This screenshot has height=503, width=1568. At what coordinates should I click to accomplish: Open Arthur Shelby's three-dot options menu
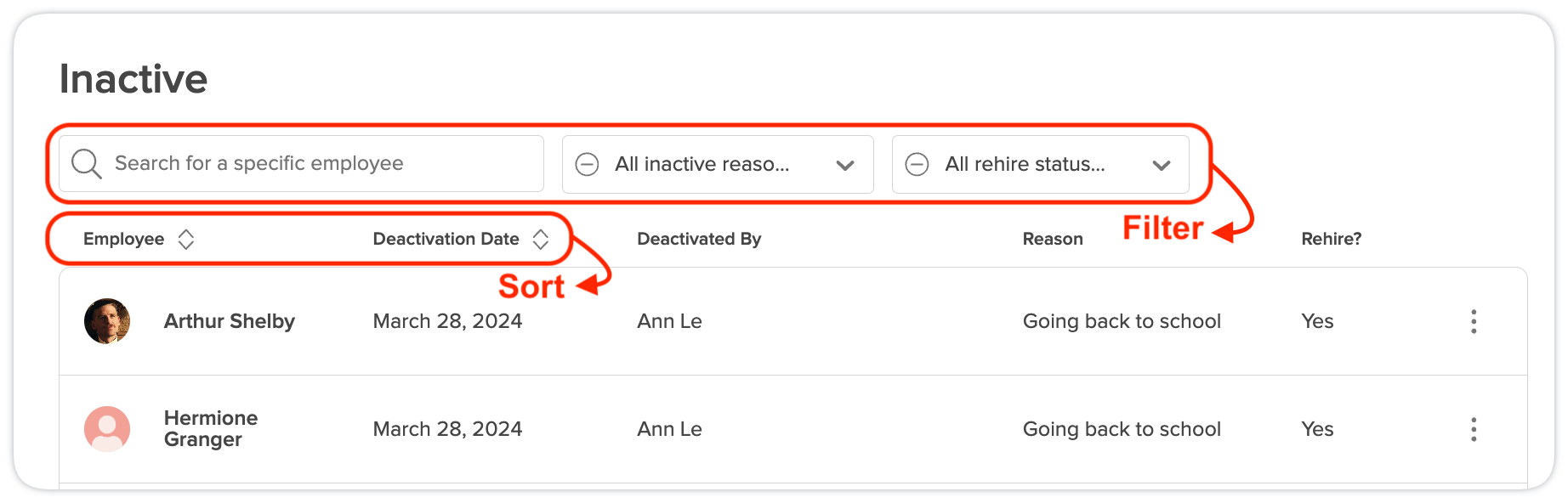(x=1474, y=321)
